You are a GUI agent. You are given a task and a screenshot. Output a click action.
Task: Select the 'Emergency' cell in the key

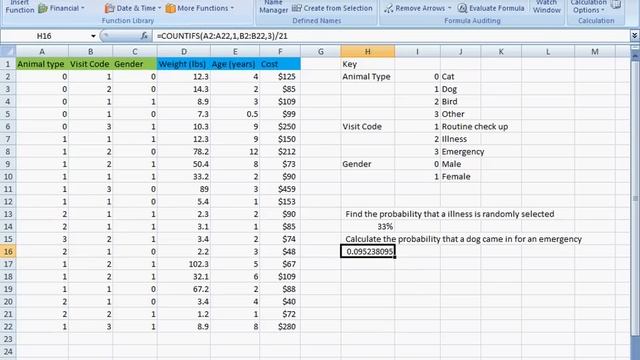pos(462,151)
